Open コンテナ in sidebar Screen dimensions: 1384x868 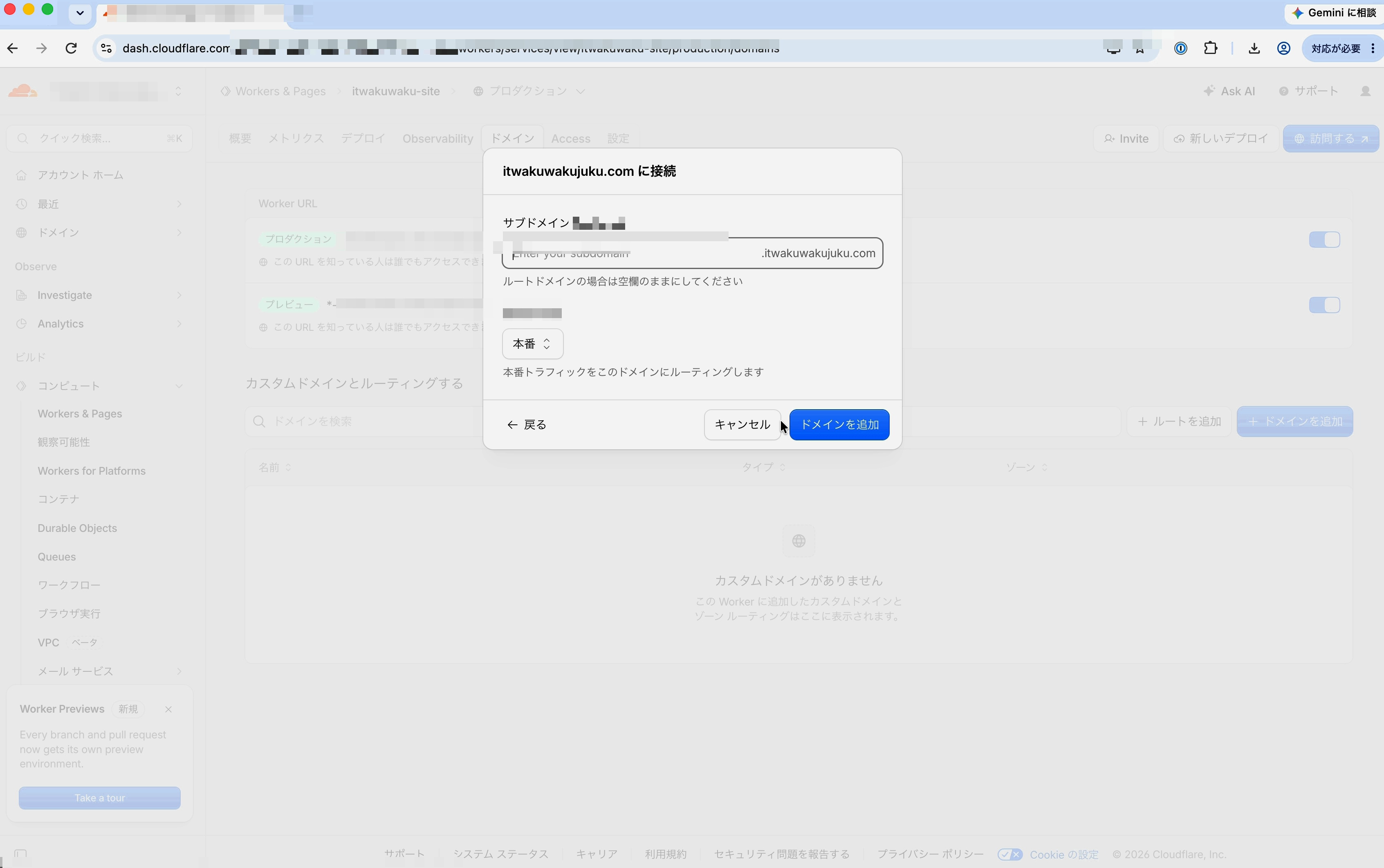[58, 499]
